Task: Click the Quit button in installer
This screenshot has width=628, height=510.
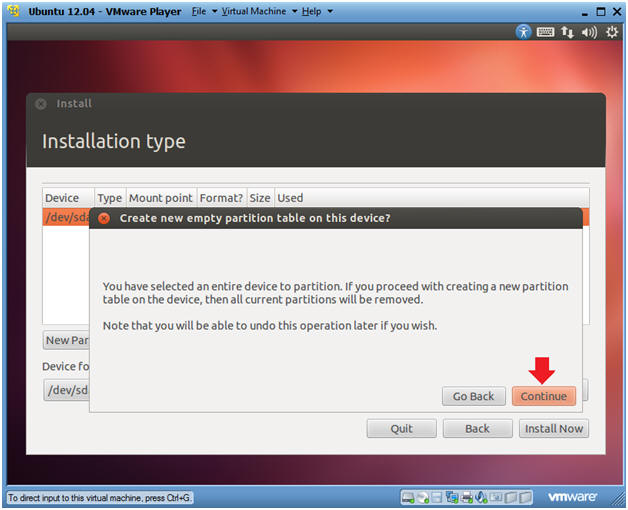Action: point(401,428)
